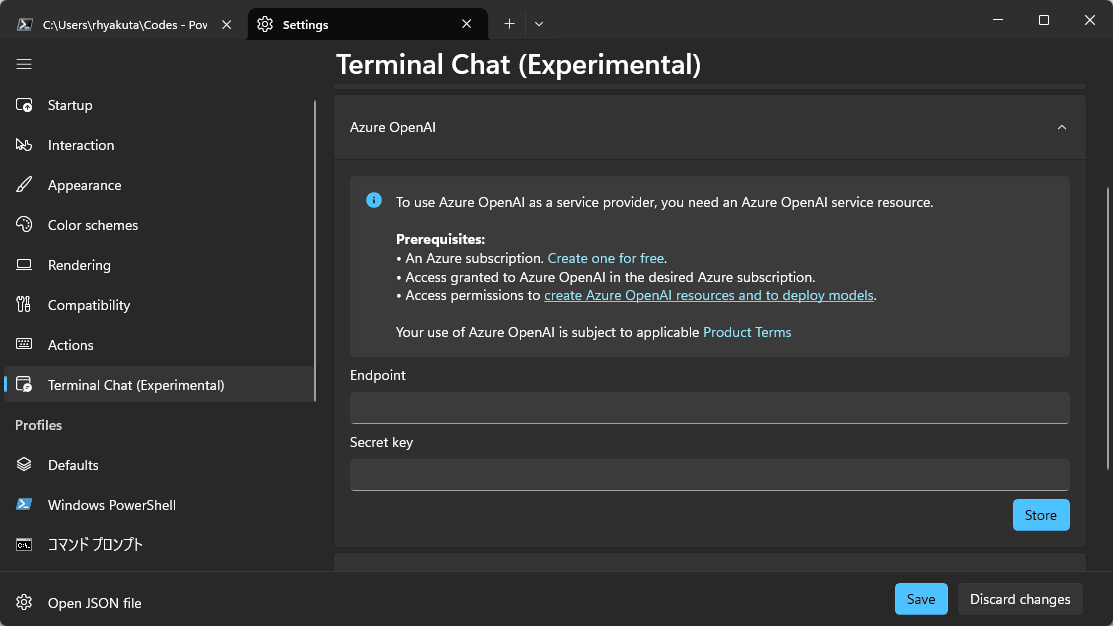1113x626 pixels.
Task: Click the hamburger navigation menu icon
Action: (x=24, y=65)
